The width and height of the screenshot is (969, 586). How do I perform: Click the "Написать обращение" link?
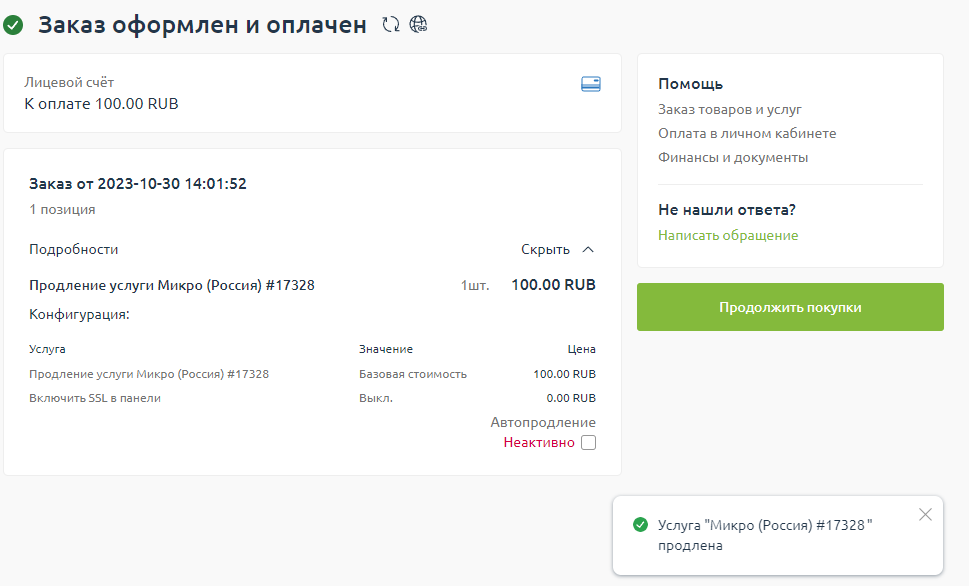[728, 236]
